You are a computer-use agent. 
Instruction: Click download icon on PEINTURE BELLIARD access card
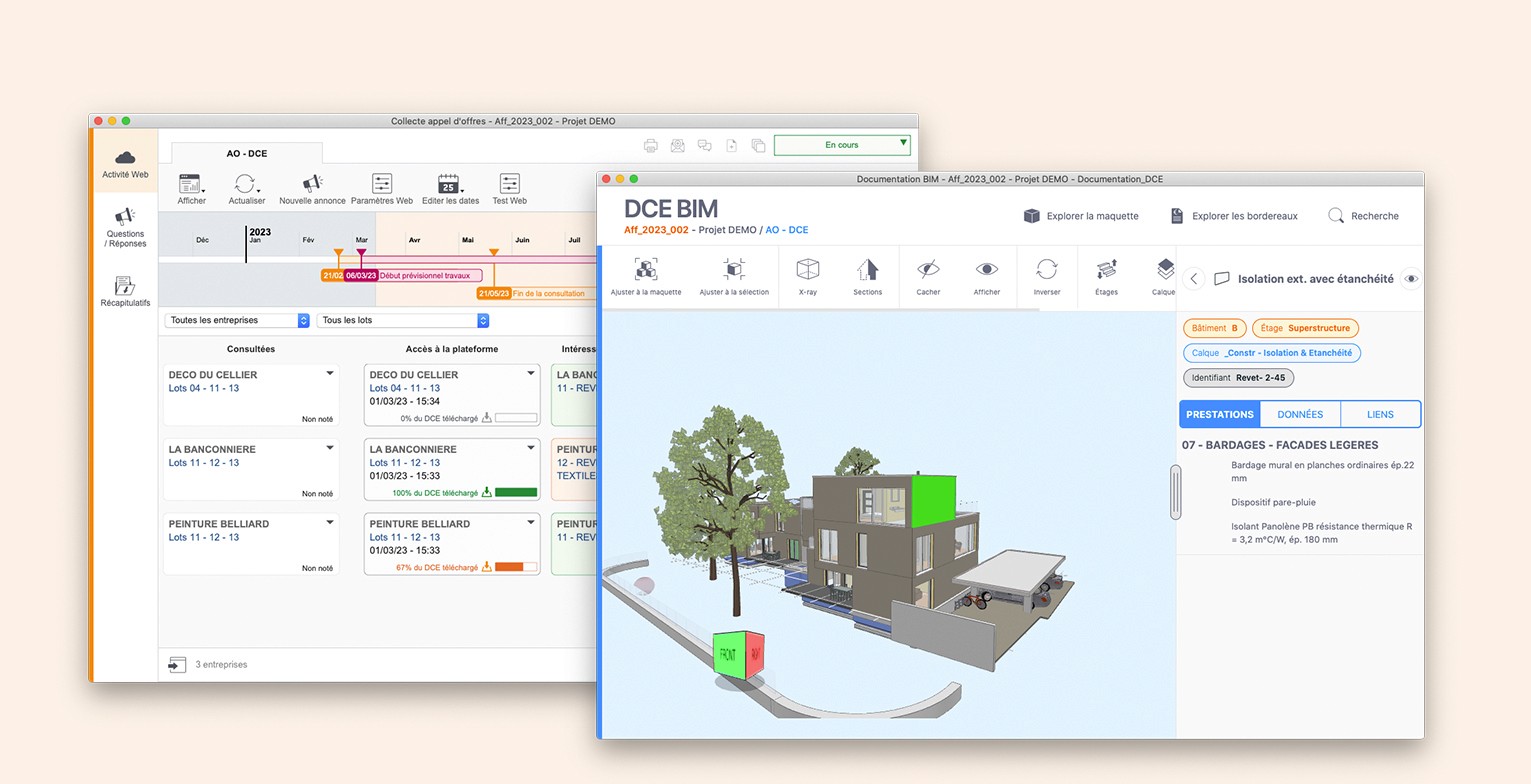(x=487, y=567)
